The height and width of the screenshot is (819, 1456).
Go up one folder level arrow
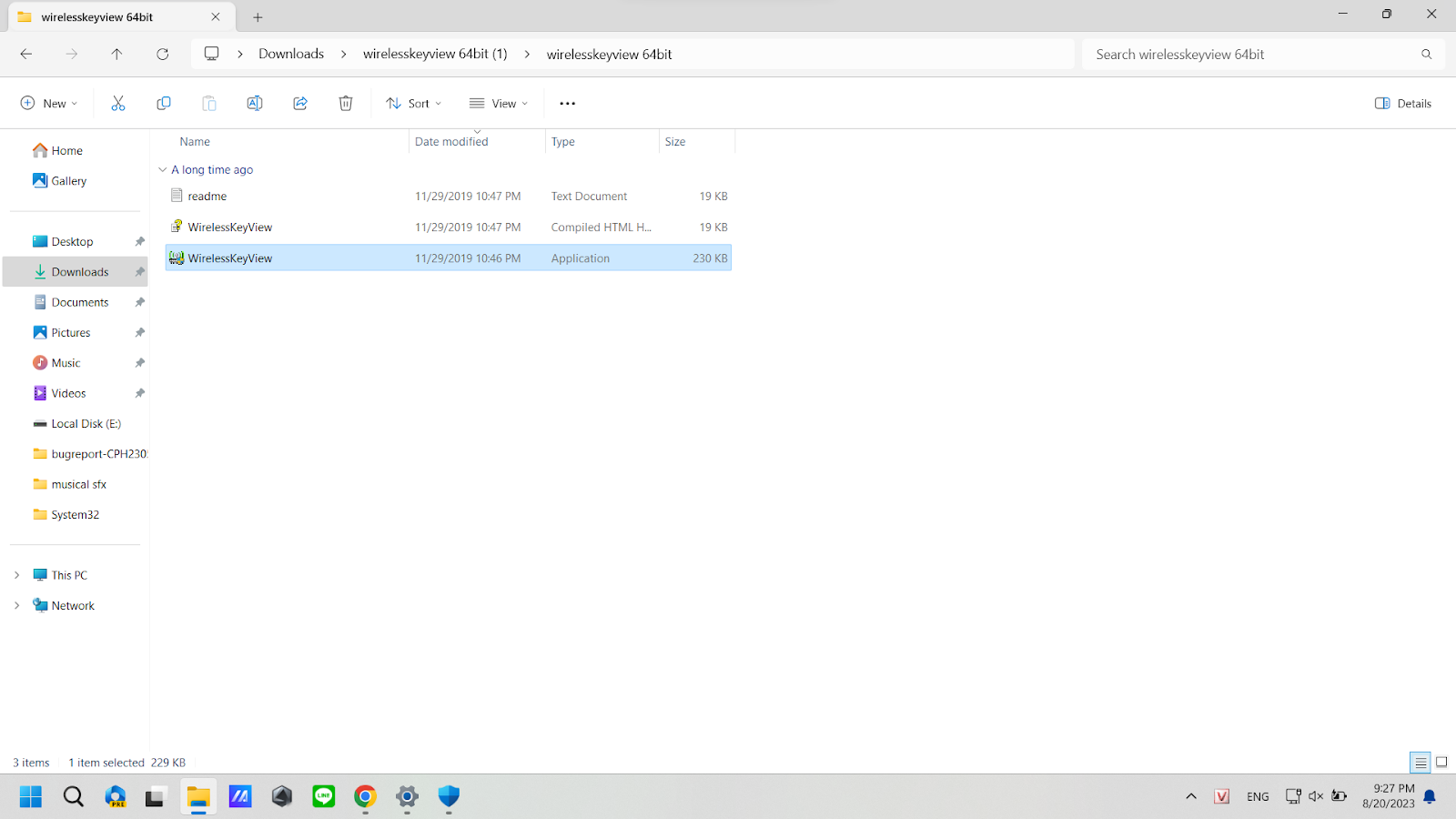(117, 55)
